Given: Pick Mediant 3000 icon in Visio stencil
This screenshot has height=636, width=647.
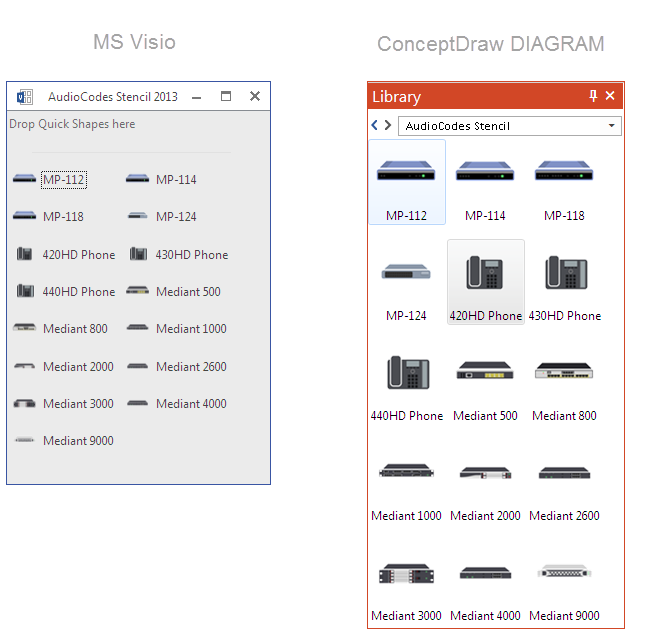Looking at the screenshot, I should tap(24, 403).
